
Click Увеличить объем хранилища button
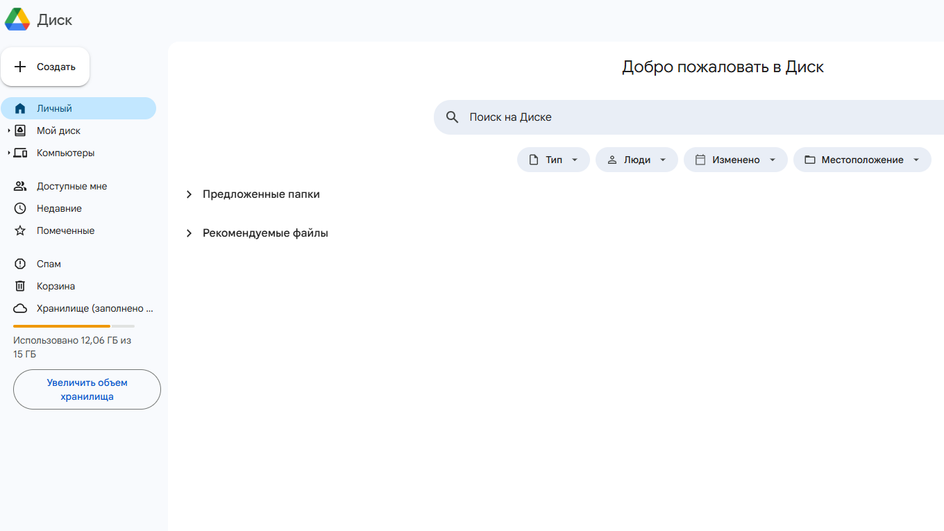[87, 390]
